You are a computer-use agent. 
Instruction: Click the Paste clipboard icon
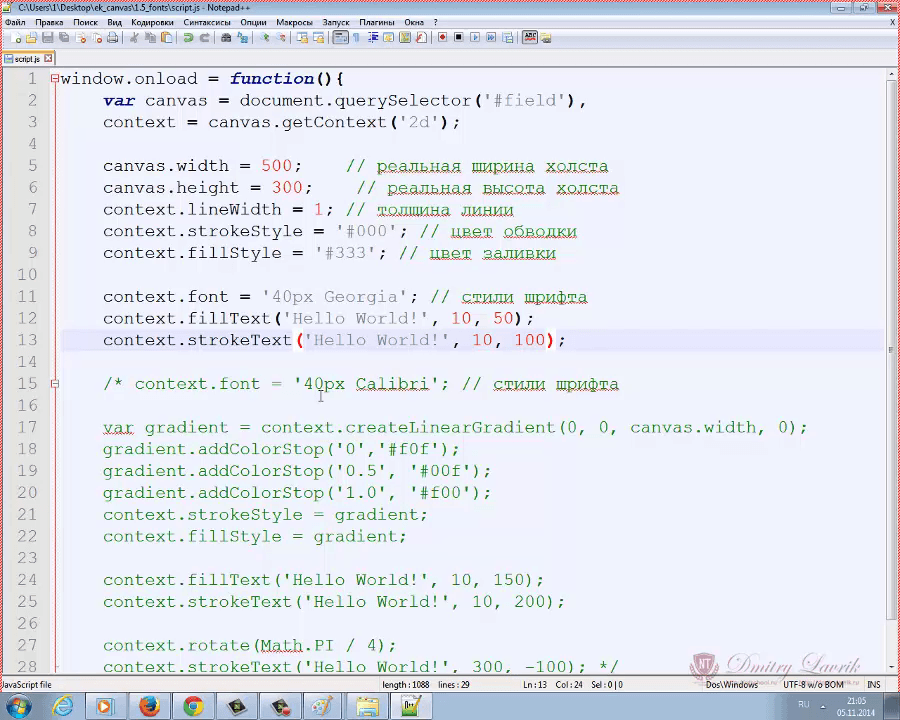click(166, 38)
